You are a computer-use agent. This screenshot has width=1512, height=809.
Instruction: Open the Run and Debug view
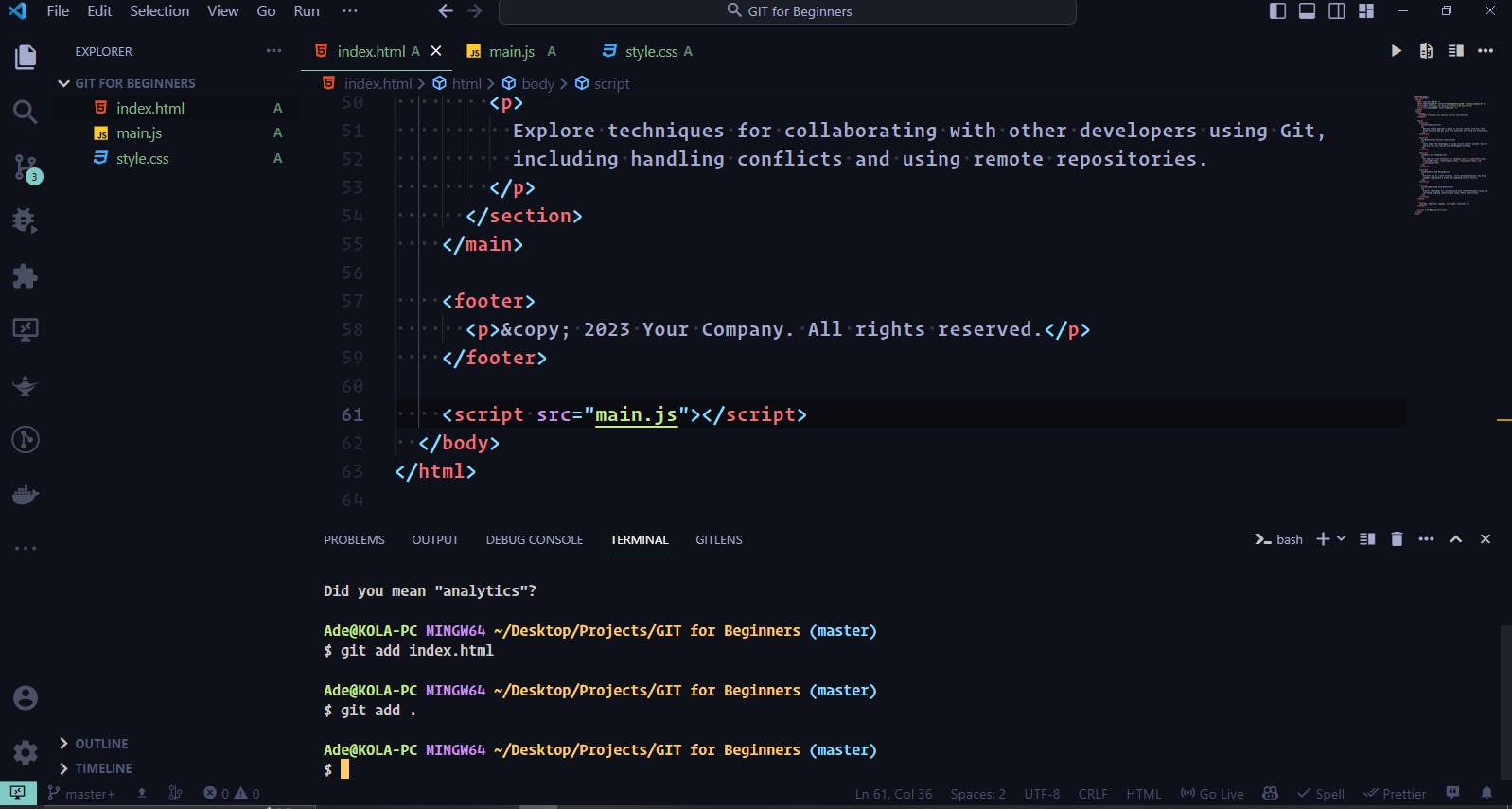click(26, 221)
